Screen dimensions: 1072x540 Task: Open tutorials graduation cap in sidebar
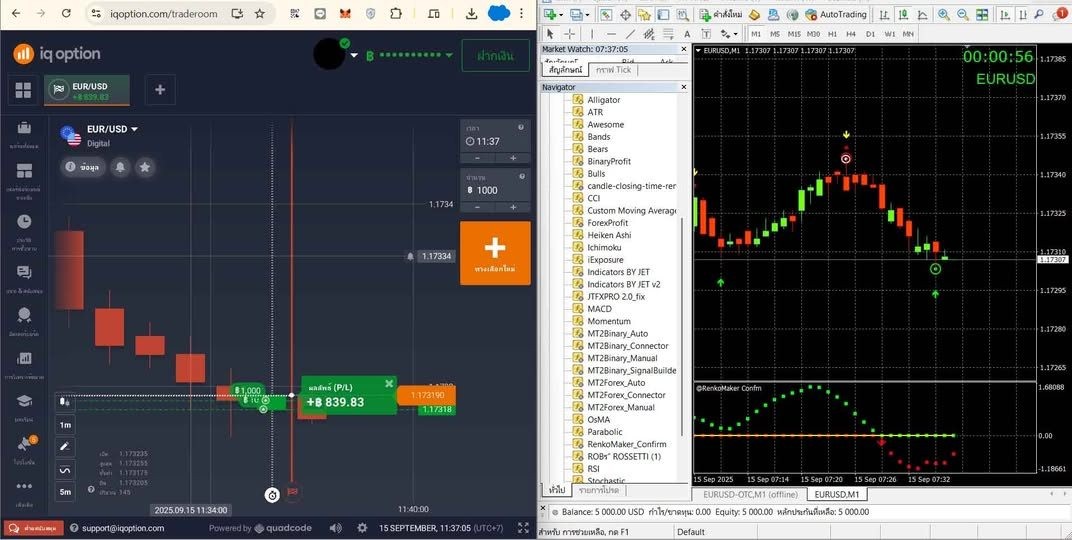click(x=24, y=401)
